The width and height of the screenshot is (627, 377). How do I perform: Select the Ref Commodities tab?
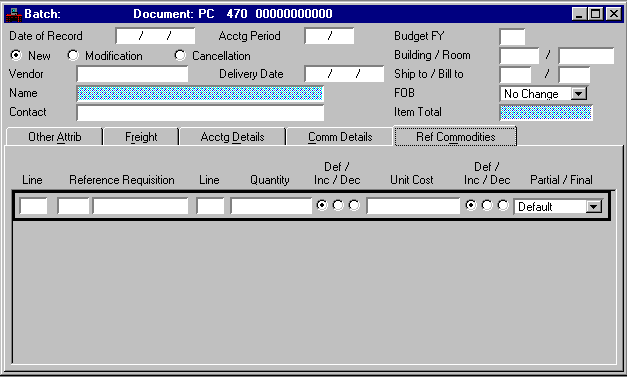pyautogui.click(x=455, y=137)
